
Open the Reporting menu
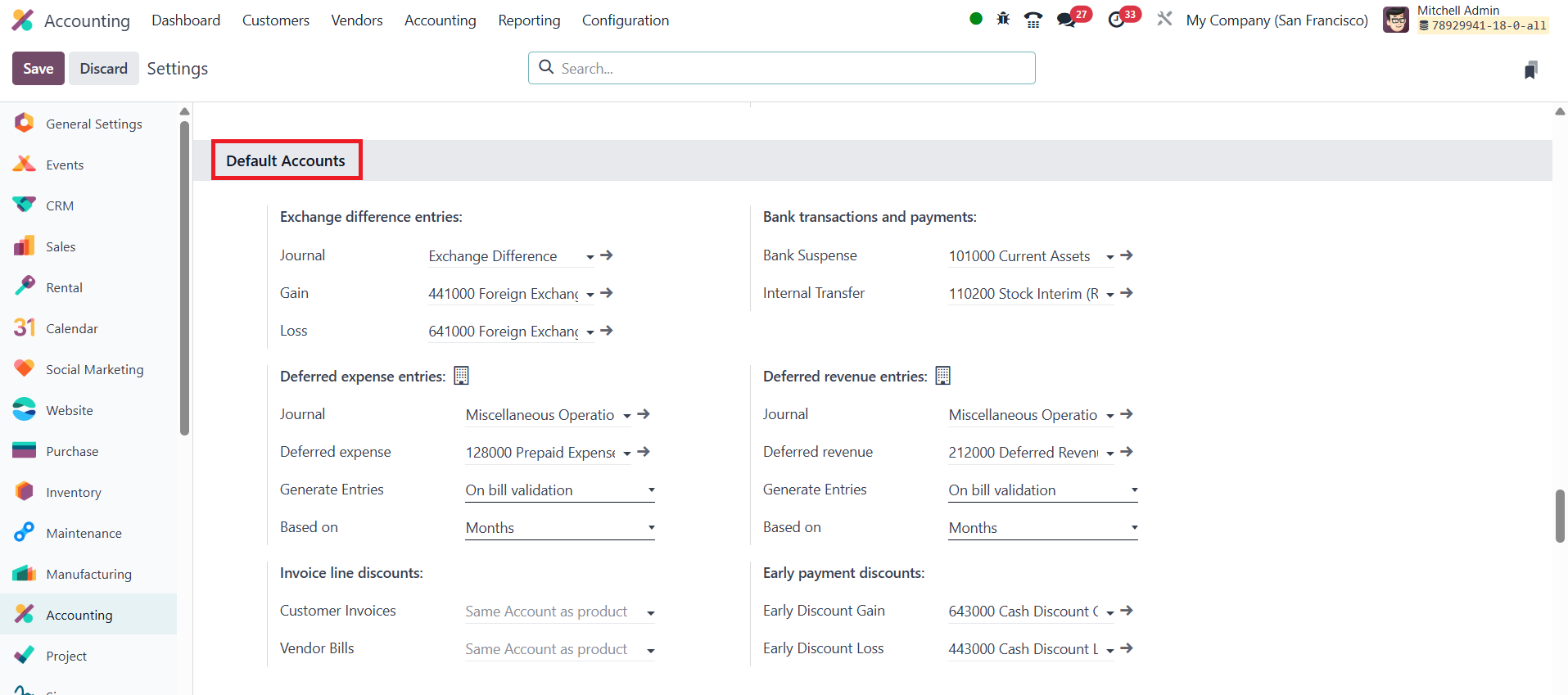pyautogui.click(x=529, y=20)
